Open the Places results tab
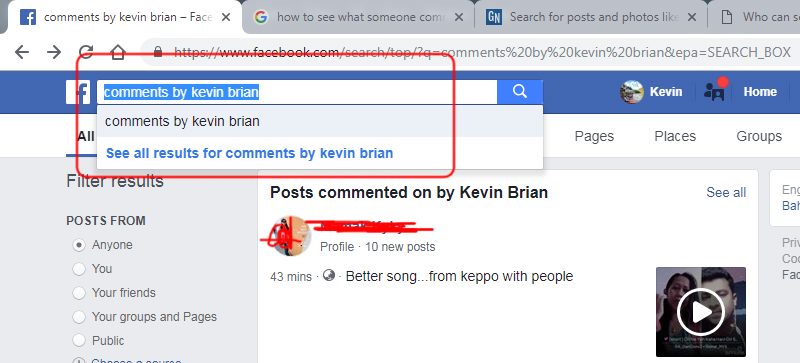800x363 pixels. [x=675, y=136]
